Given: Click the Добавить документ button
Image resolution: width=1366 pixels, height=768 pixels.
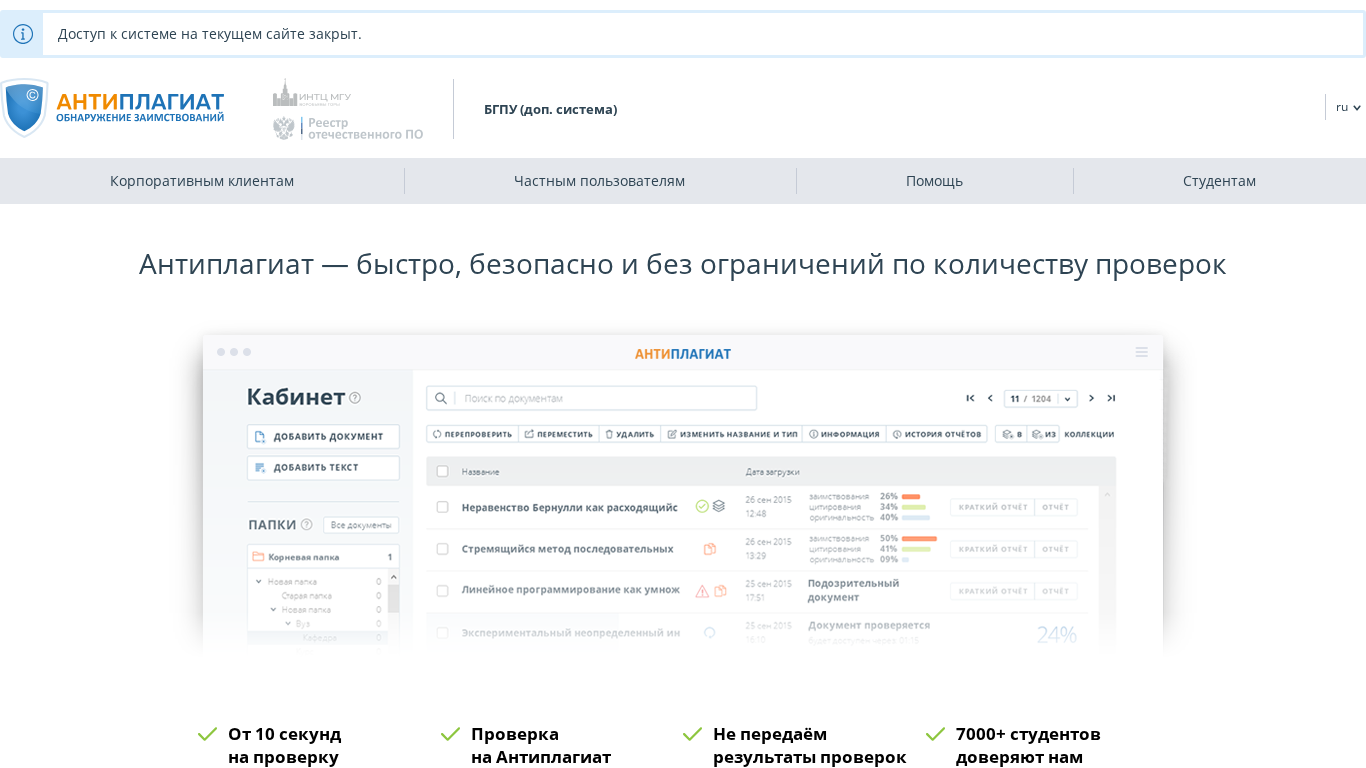Looking at the screenshot, I should (x=323, y=437).
